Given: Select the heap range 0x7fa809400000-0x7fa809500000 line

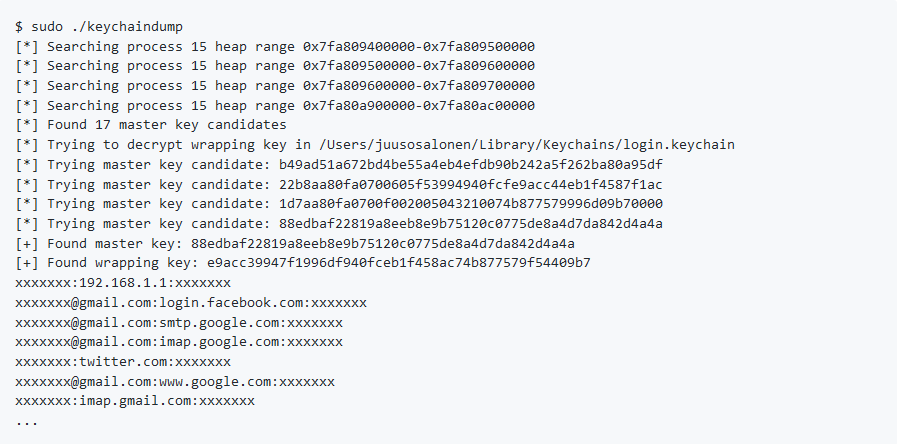Looking at the screenshot, I should coord(275,46).
